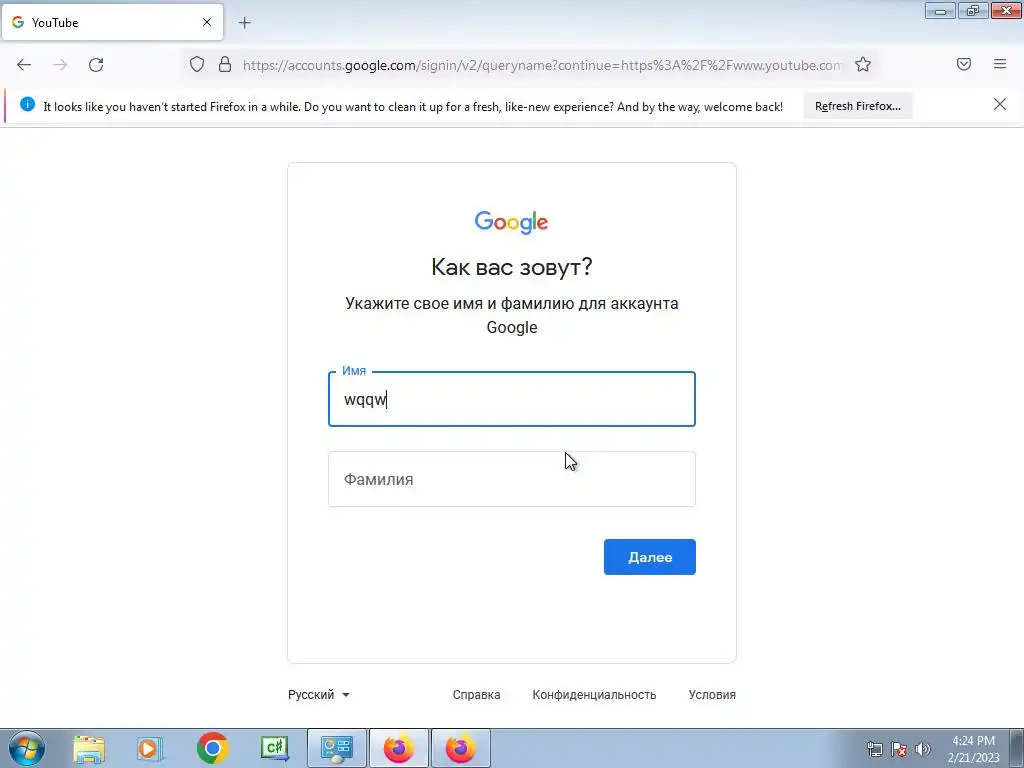Viewport: 1024px width, 768px height.
Task: Click the network tray icon
Action: click(874, 749)
